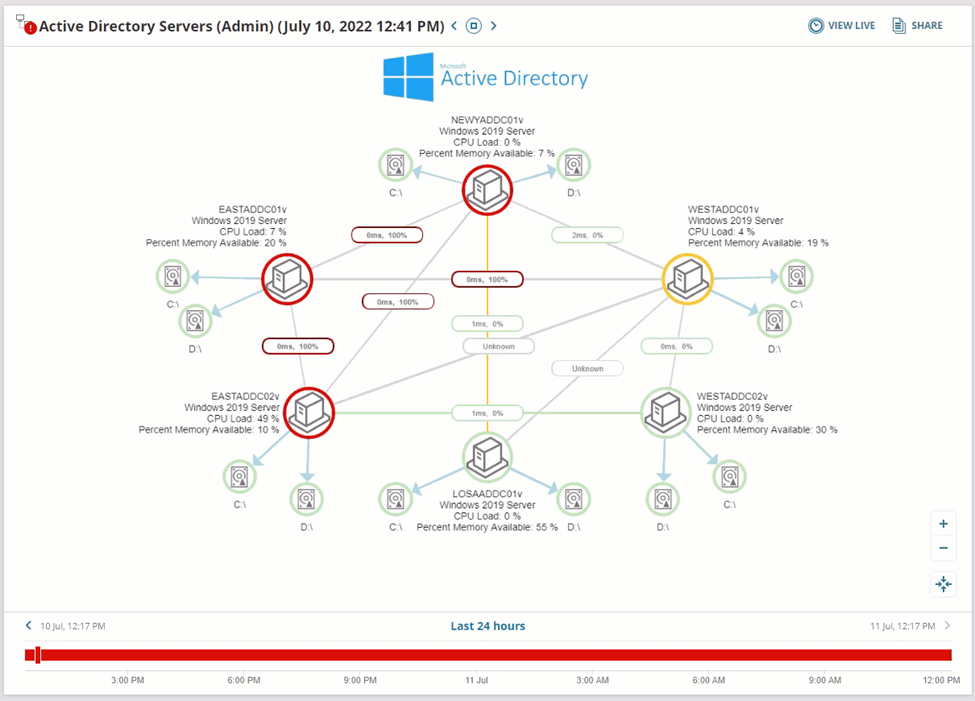Click EASTADDC01v C:\ disk icon
The width and height of the screenshot is (975, 701).
click(x=173, y=276)
